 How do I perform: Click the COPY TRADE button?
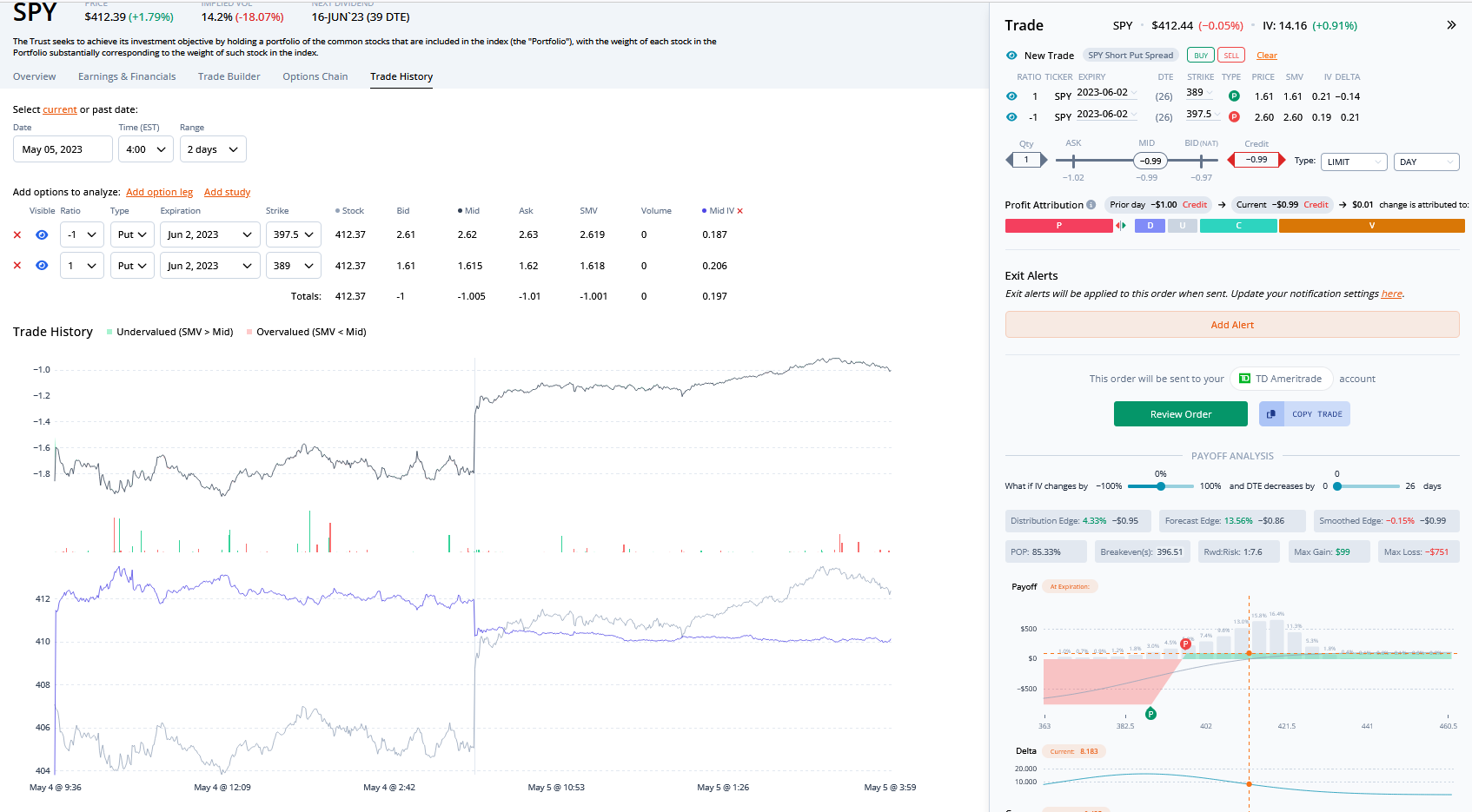tap(1304, 414)
